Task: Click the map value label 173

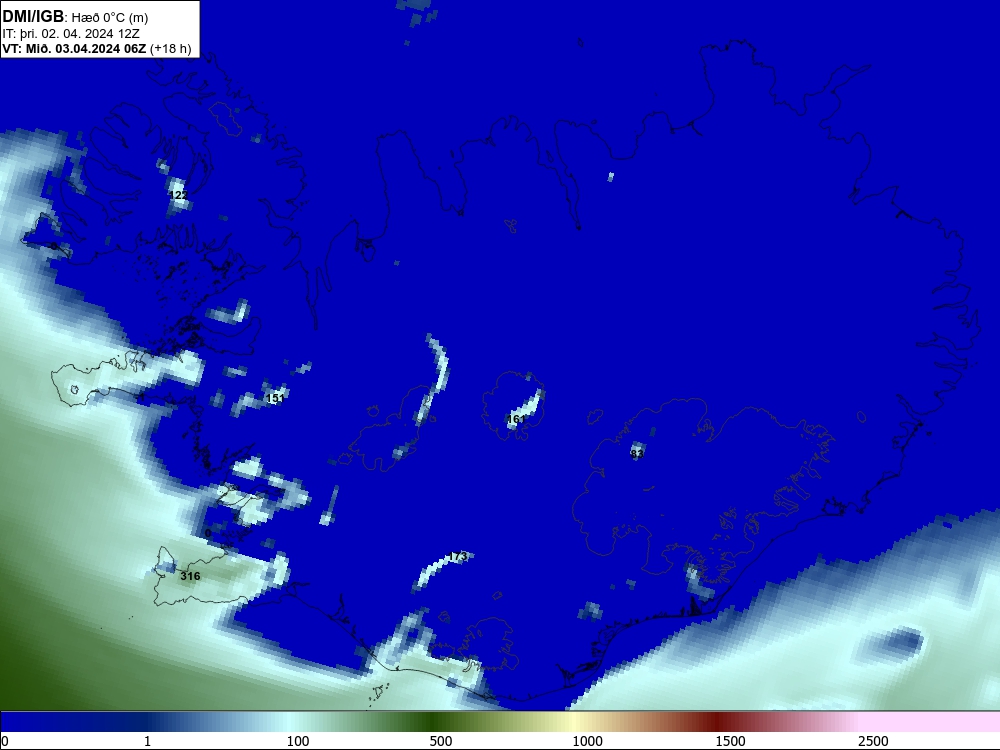Action: (x=458, y=557)
